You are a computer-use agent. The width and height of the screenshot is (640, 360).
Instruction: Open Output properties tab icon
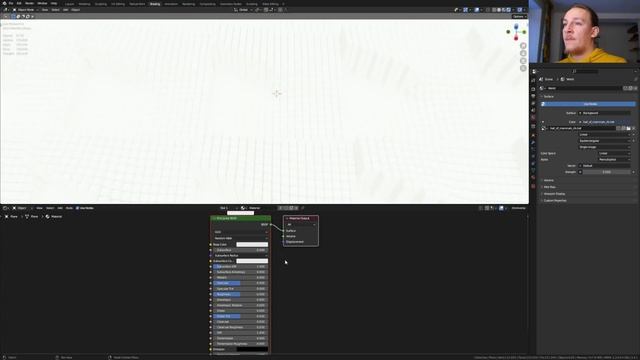click(x=533, y=96)
